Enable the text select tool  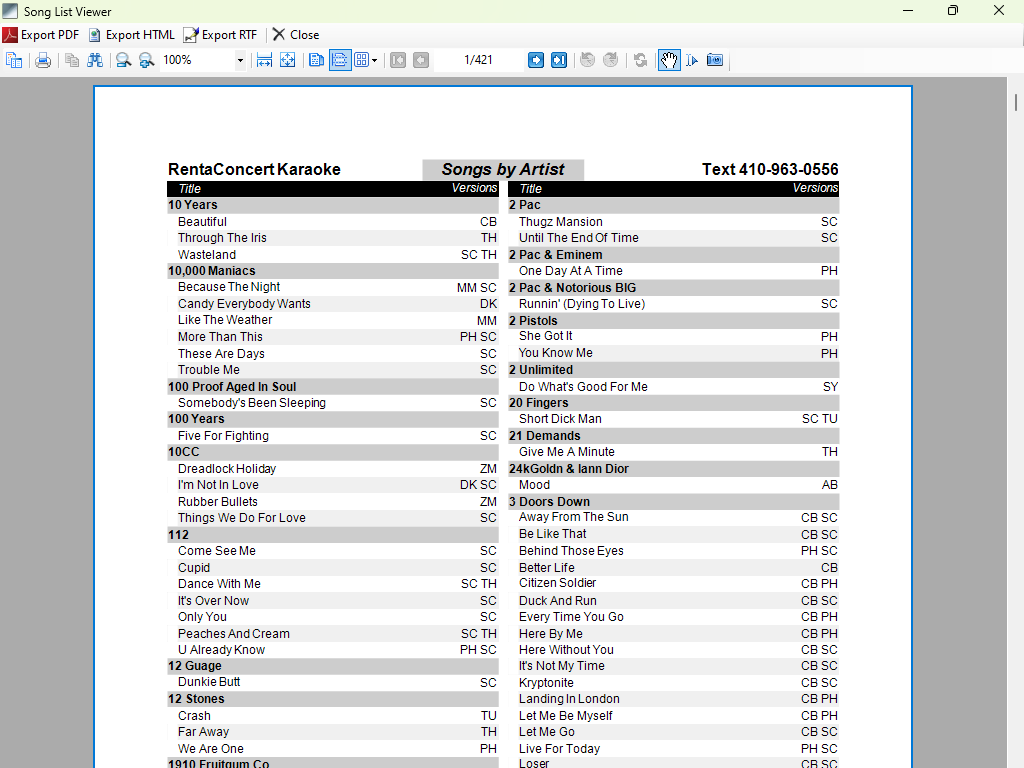pos(692,60)
